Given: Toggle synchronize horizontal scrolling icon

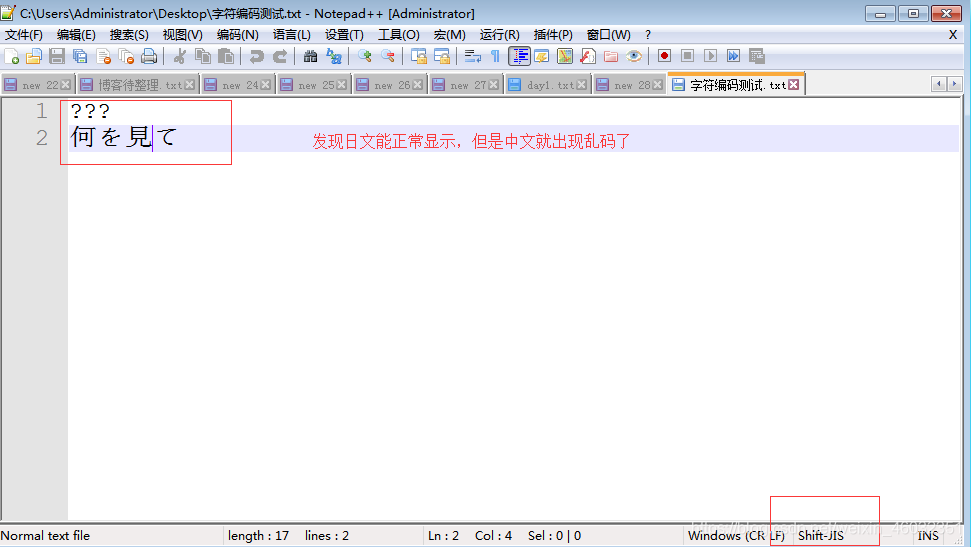Looking at the screenshot, I should click(442, 56).
